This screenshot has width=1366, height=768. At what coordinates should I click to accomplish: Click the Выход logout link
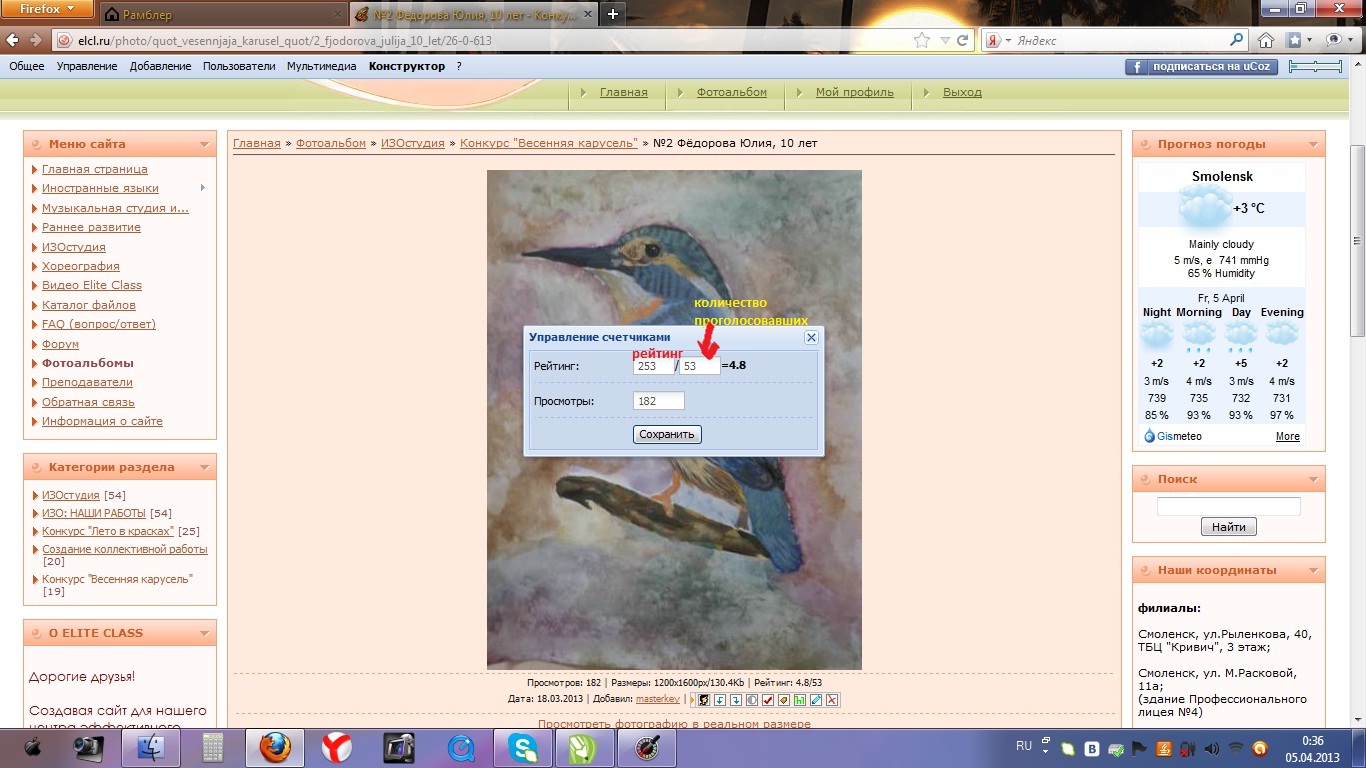click(x=962, y=92)
